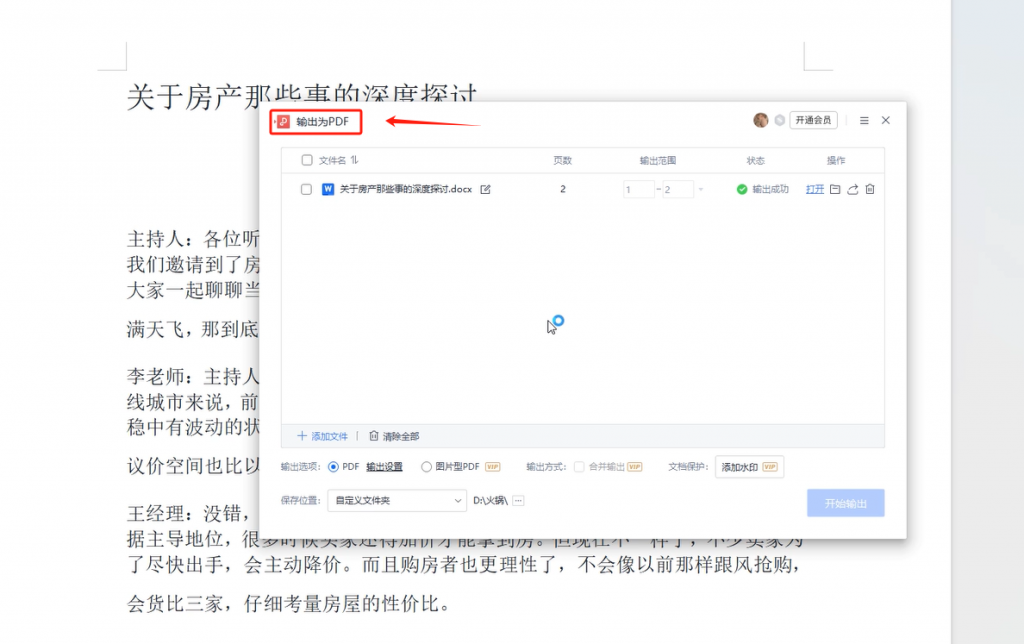Open the hamburger menu in the dialog header
This screenshot has height=644, width=1024.
coord(864,121)
